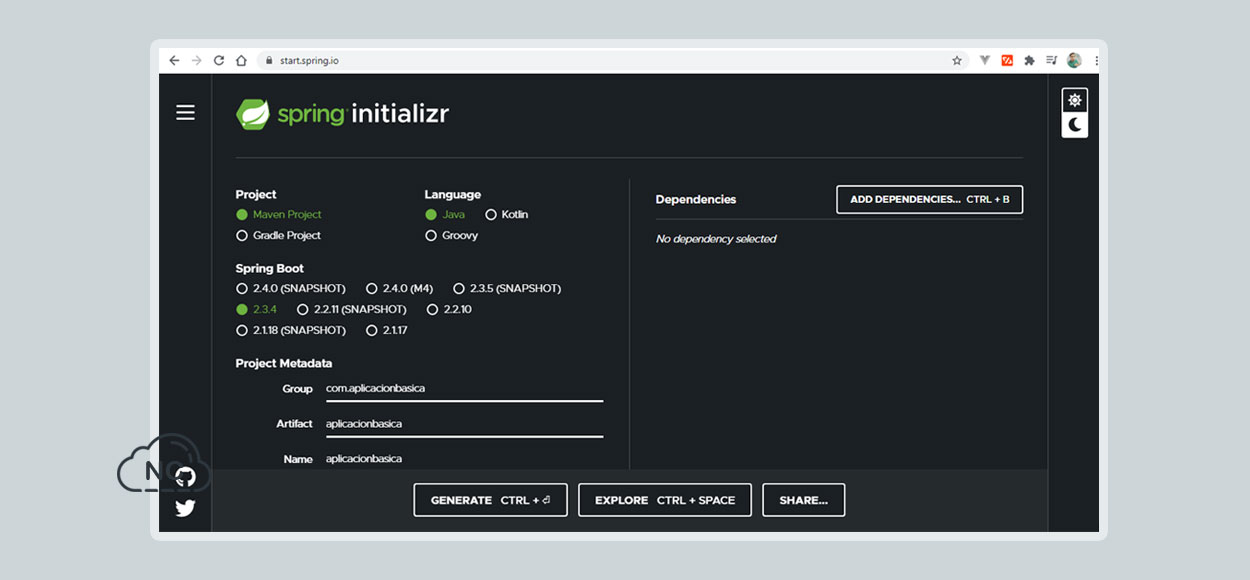Click the Add Dependencies button
Viewport: 1250px width, 580px height.
(930, 200)
